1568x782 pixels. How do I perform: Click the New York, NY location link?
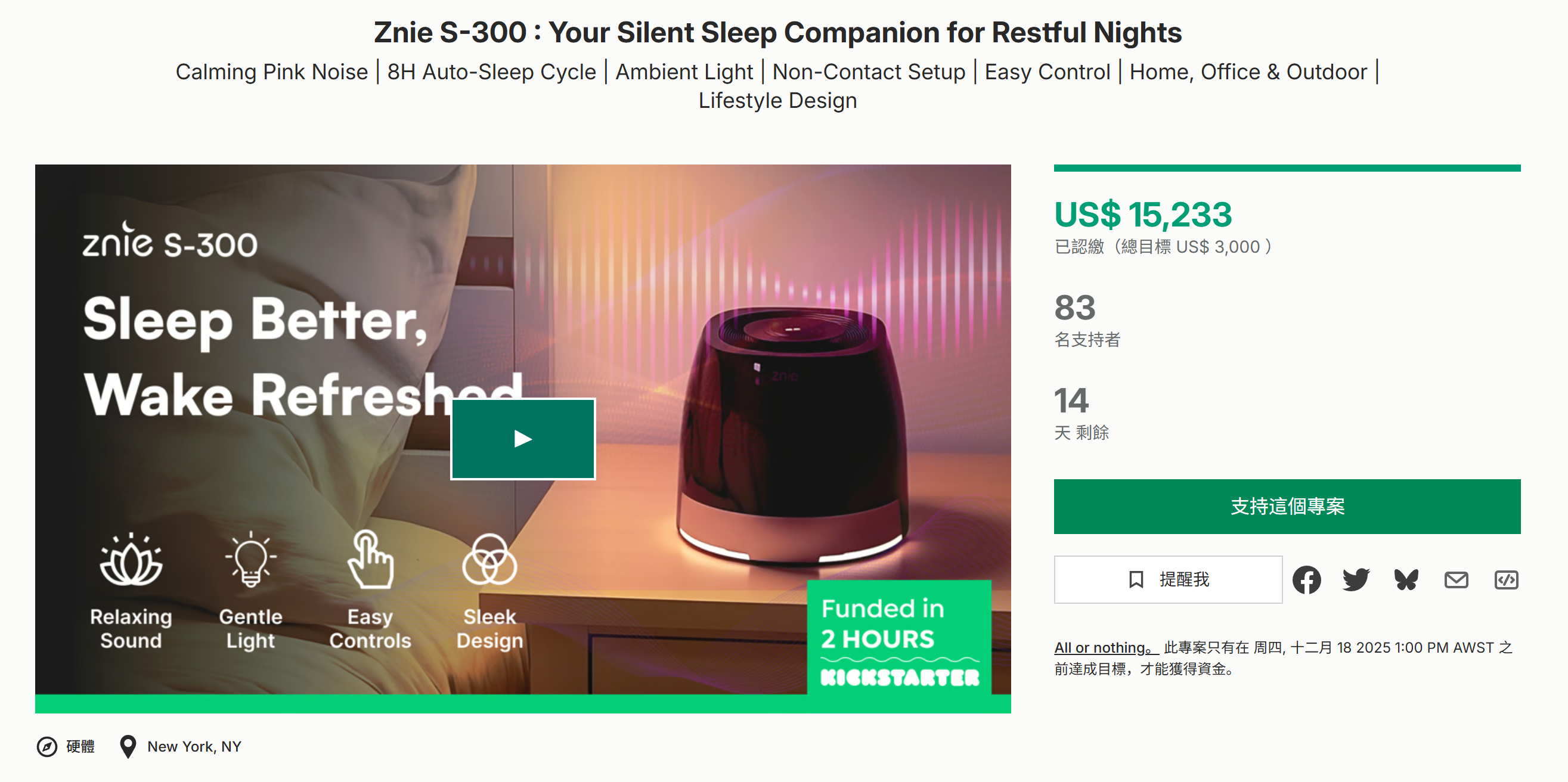click(193, 746)
